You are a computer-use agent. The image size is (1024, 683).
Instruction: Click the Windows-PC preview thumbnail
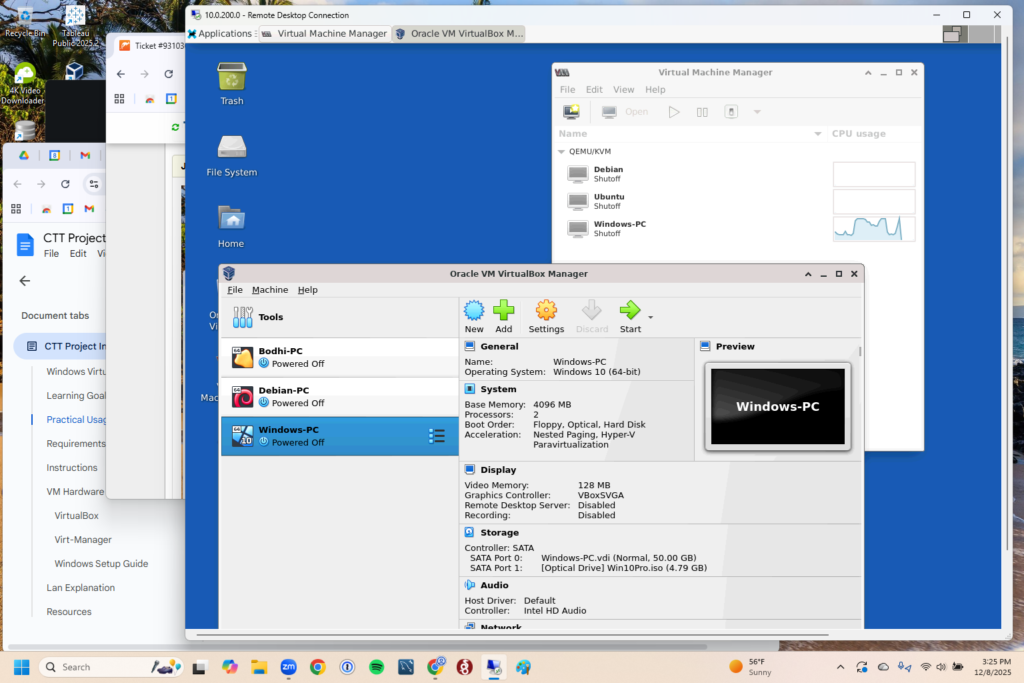click(778, 406)
